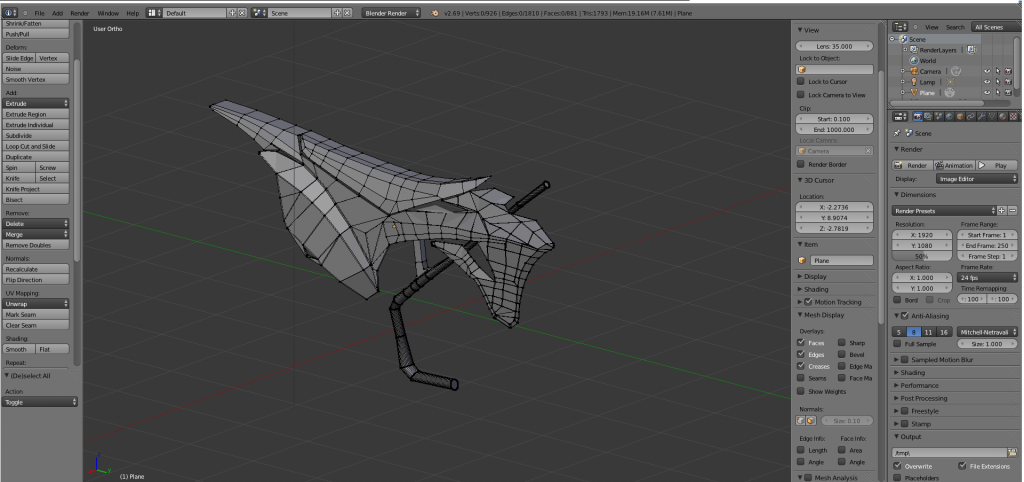Open the properties editor type selector icon
The width and height of the screenshot is (1024, 482).
[x=901, y=116]
